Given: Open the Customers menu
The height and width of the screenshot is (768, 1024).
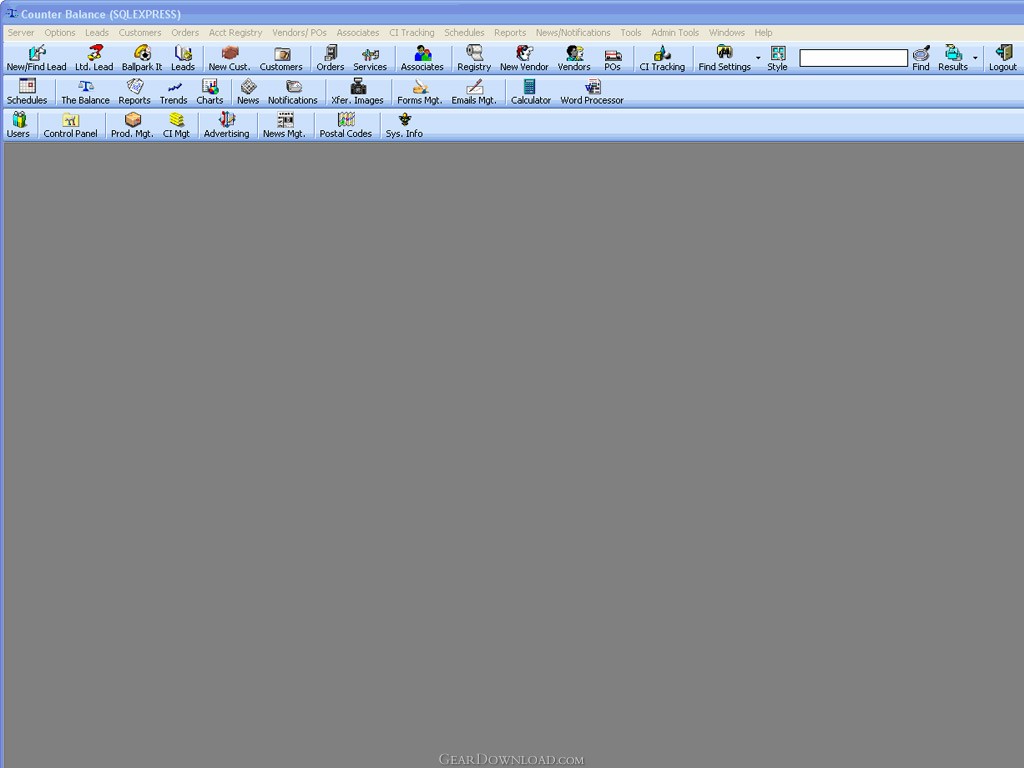Looking at the screenshot, I should pyautogui.click(x=140, y=33).
